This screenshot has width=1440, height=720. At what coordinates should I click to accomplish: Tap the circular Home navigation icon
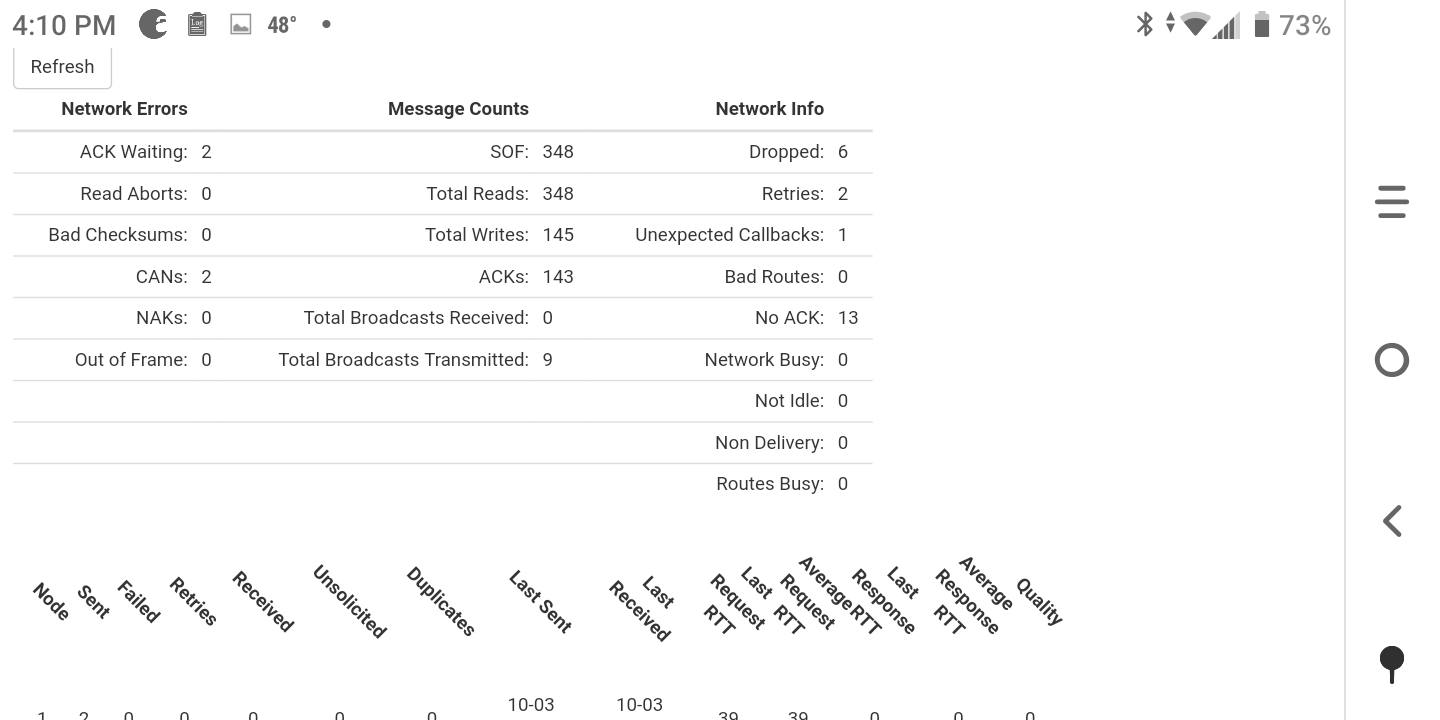click(x=1391, y=360)
